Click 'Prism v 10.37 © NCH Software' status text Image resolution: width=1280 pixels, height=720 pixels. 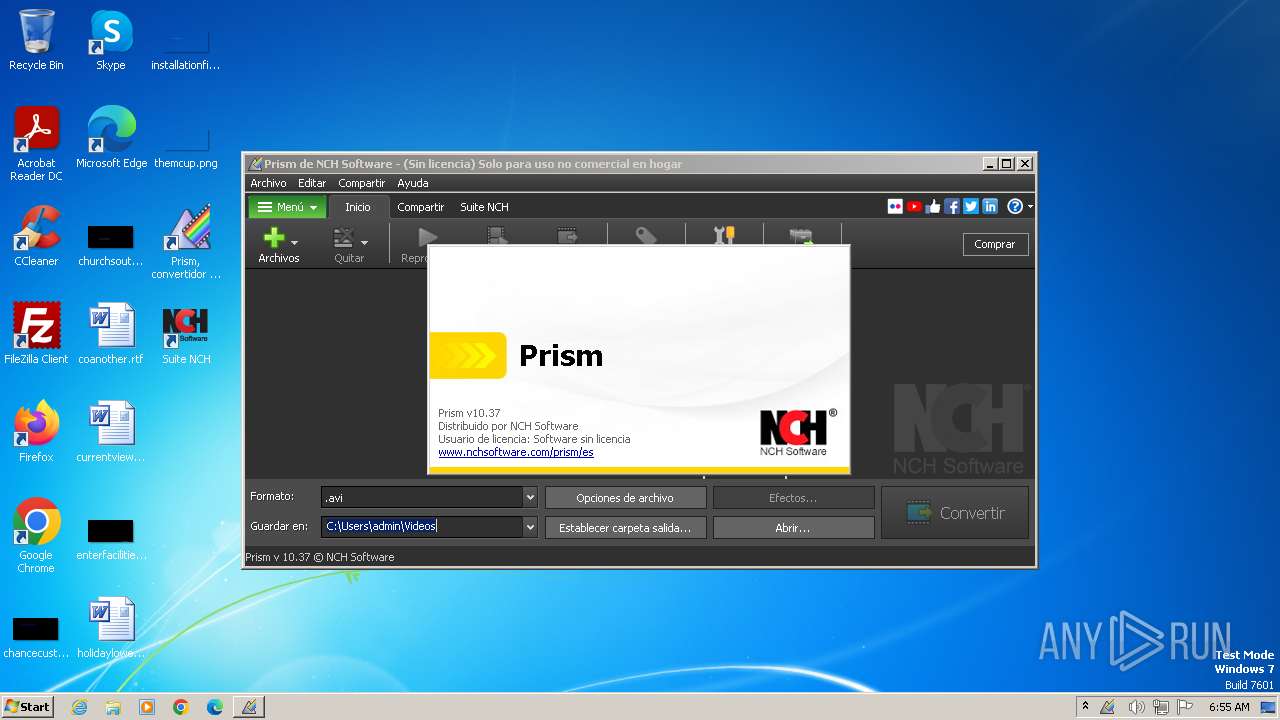[x=320, y=557]
